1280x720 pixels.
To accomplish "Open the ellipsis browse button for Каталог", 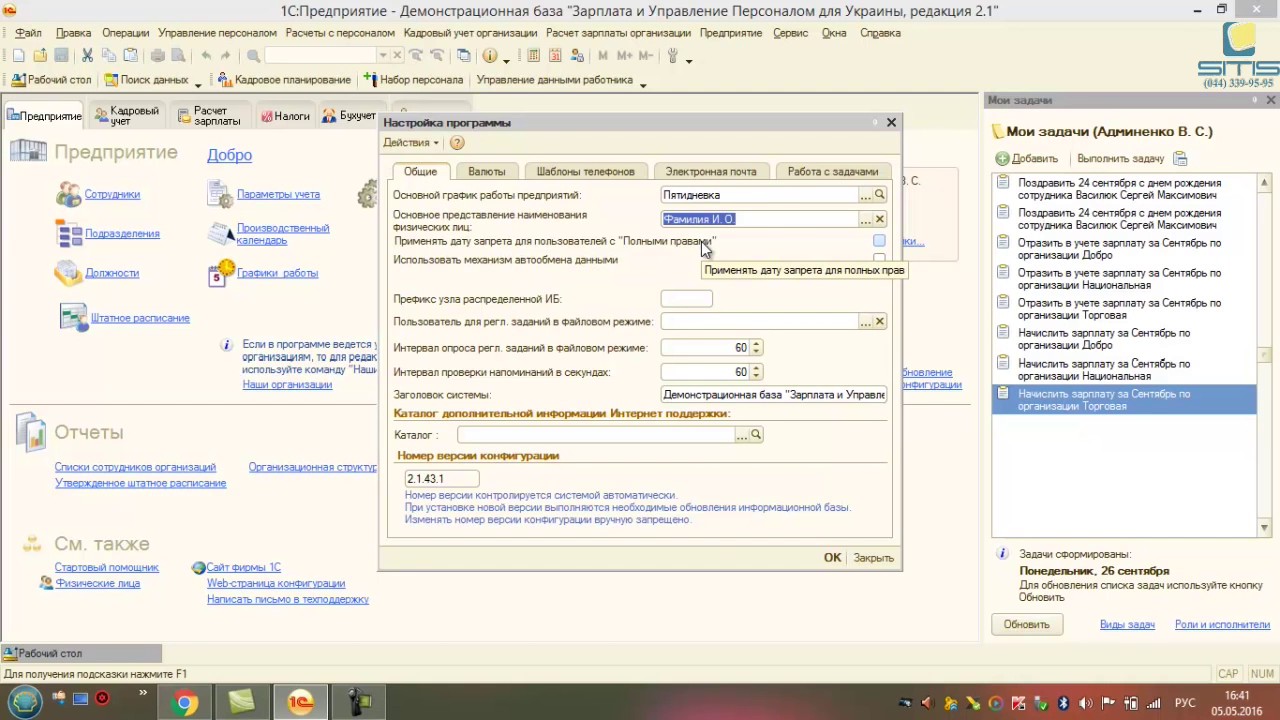I will [x=742, y=435].
